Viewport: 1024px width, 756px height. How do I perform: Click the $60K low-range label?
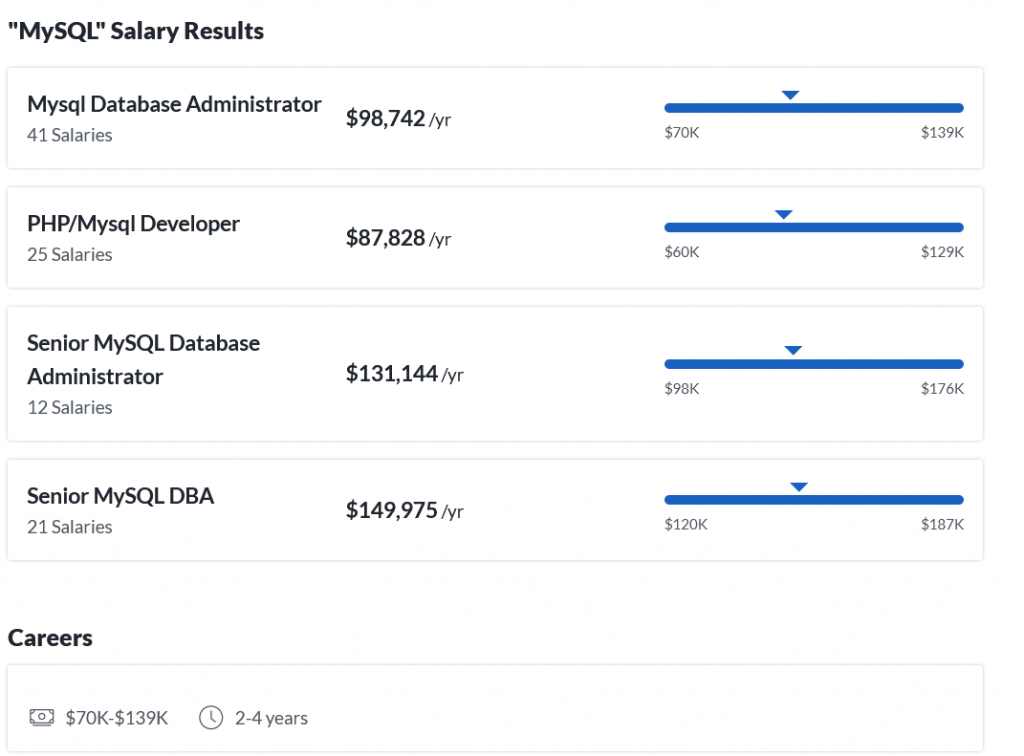coord(682,252)
